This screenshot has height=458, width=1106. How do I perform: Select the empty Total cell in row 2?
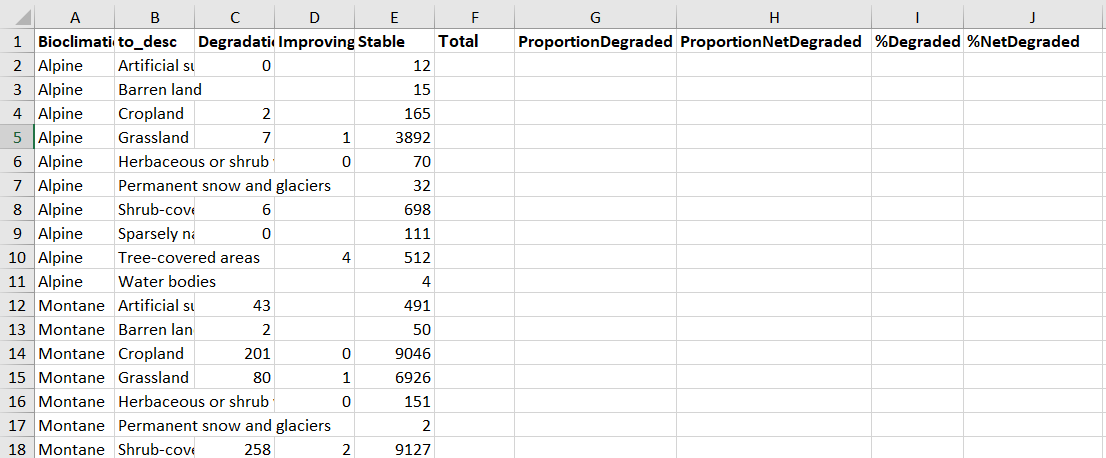tap(474, 65)
